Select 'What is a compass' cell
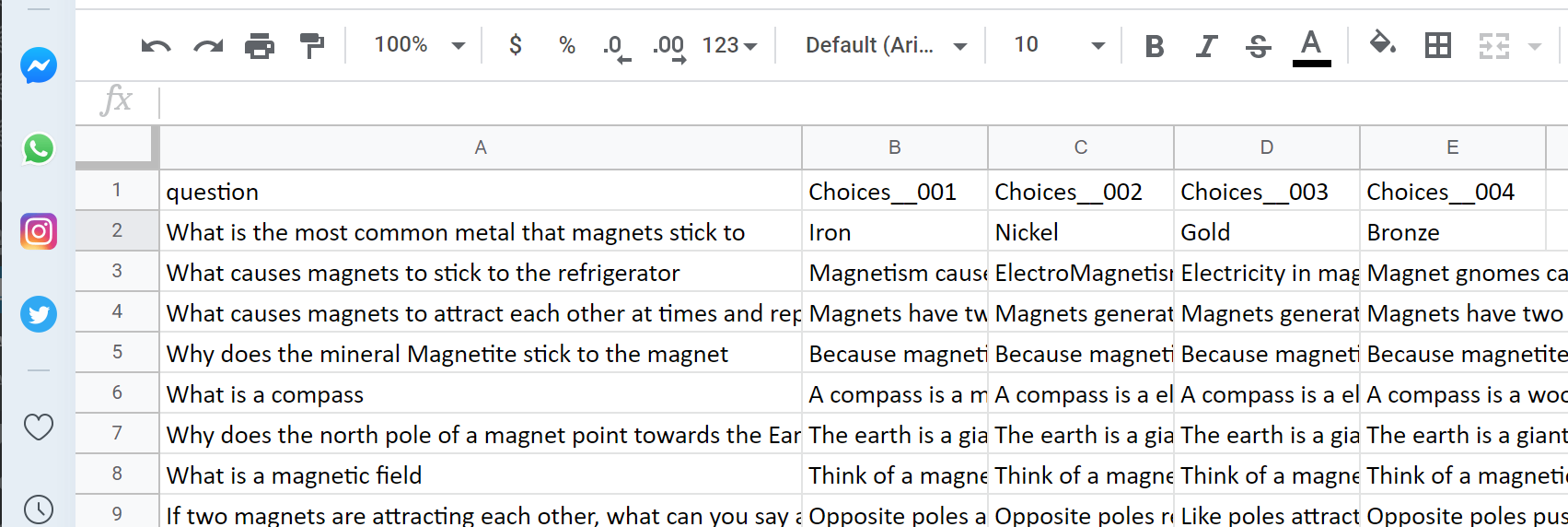Screen dimensions: 1568x527 click(x=481, y=393)
